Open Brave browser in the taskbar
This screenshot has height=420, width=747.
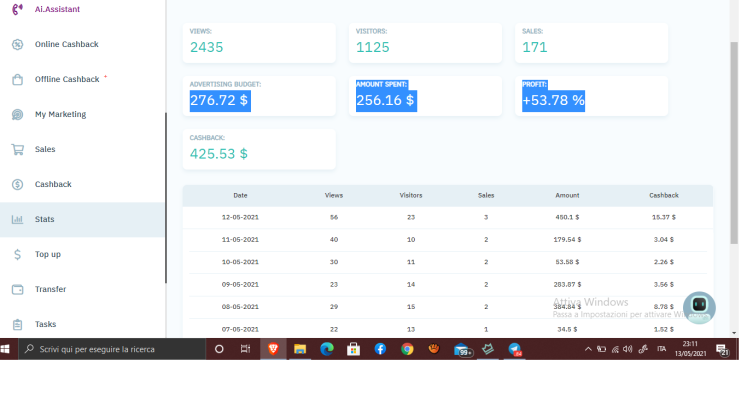[273, 349]
